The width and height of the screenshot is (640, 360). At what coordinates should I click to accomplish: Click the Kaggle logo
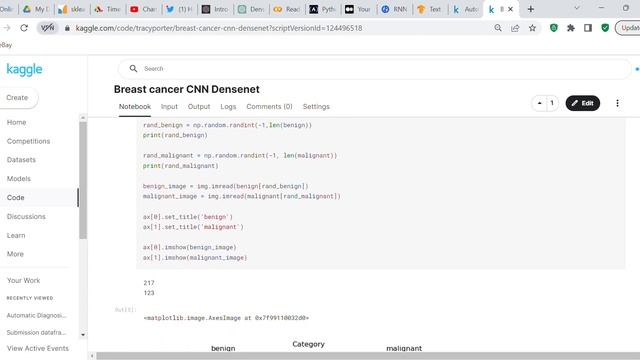pyautogui.click(x=24, y=69)
